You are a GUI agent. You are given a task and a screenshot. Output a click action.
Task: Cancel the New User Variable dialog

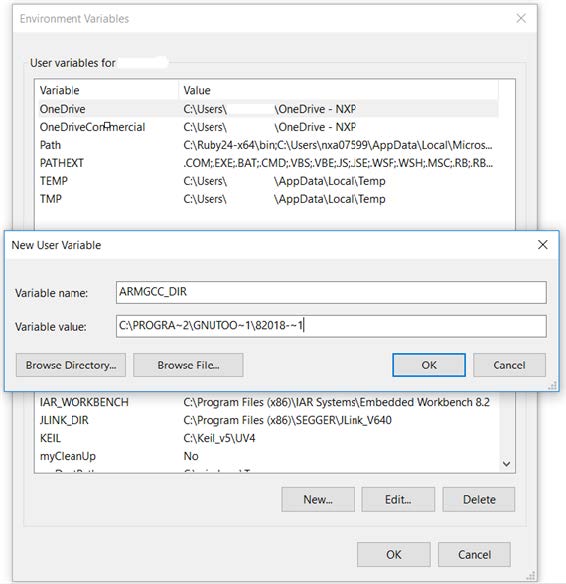coord(509,365)
